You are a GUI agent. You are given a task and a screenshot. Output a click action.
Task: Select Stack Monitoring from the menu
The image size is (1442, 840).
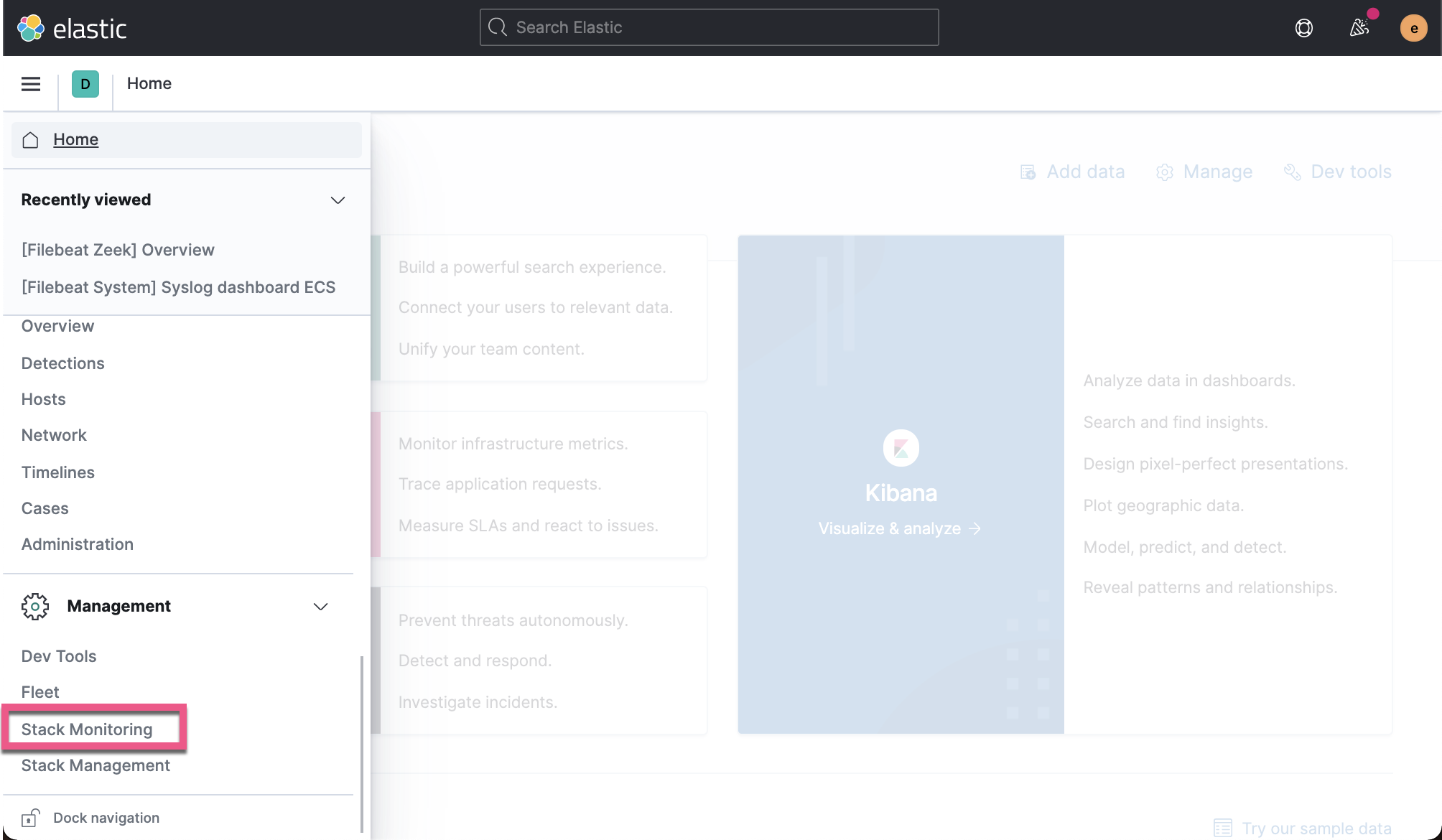pos(86,729)
